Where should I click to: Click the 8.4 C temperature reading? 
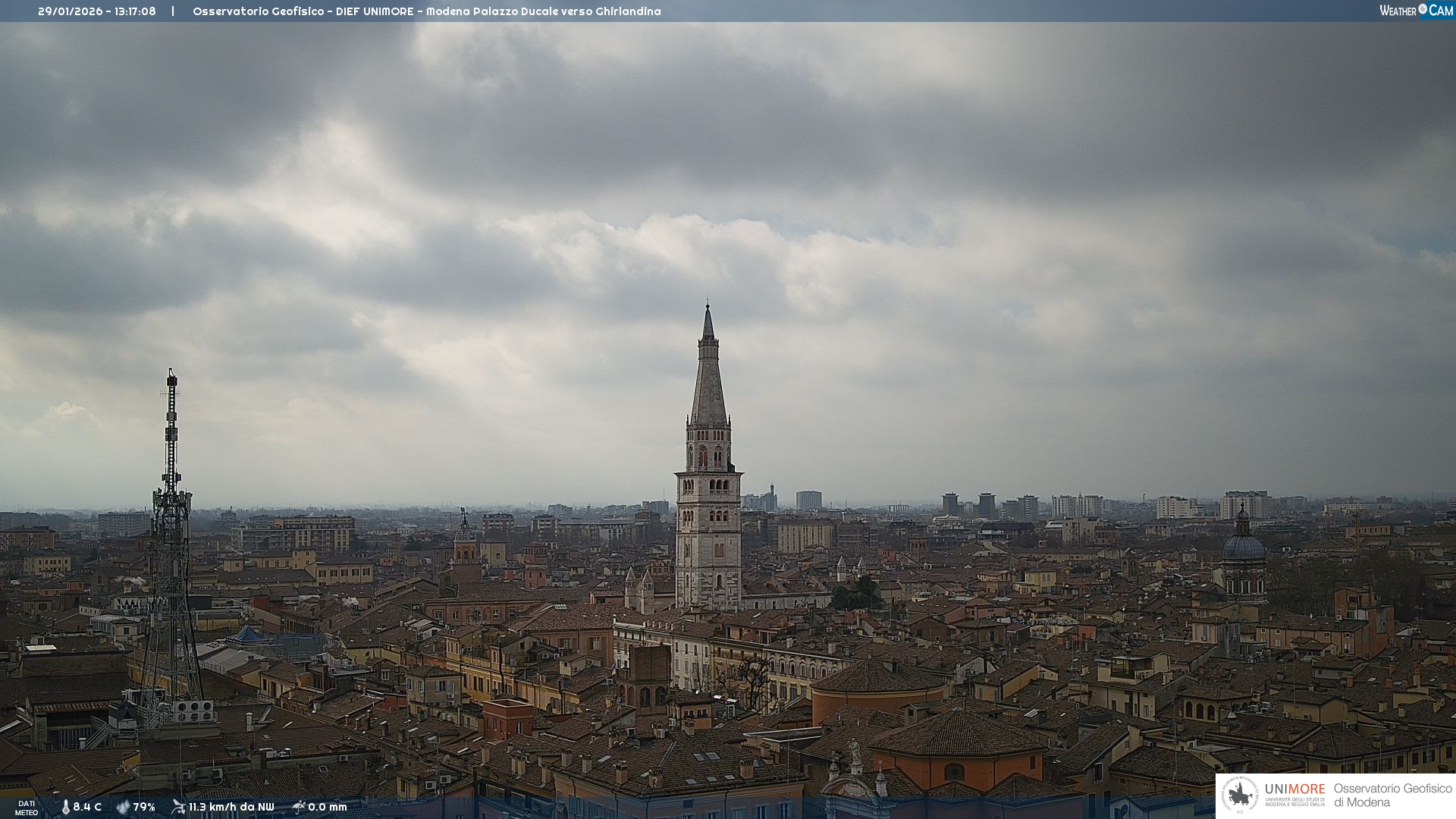(x=87, y=807)
